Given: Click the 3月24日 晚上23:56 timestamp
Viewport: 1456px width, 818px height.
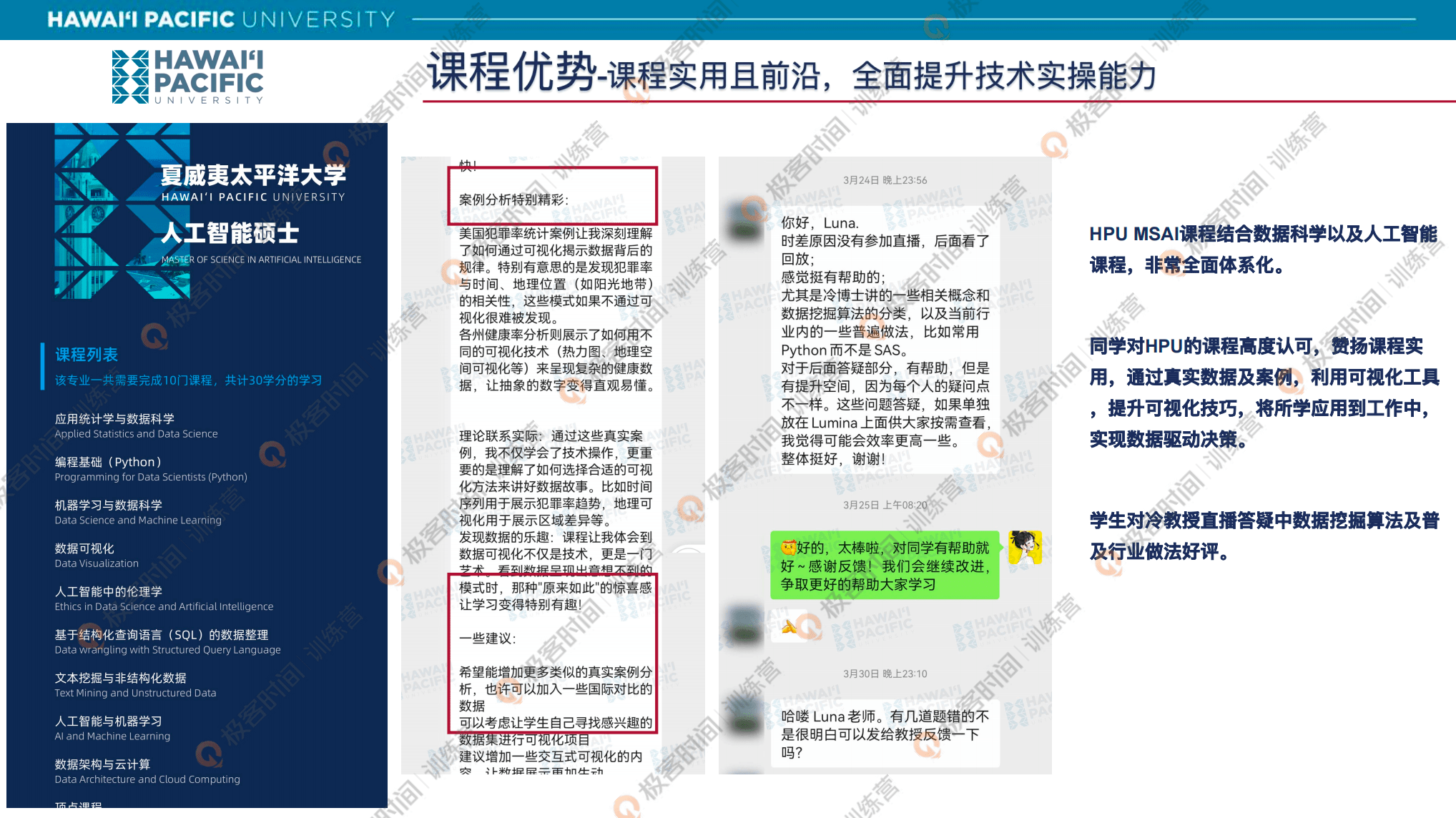Looking at the screenshot, I should pyautogui.click(x=885, y=180).
